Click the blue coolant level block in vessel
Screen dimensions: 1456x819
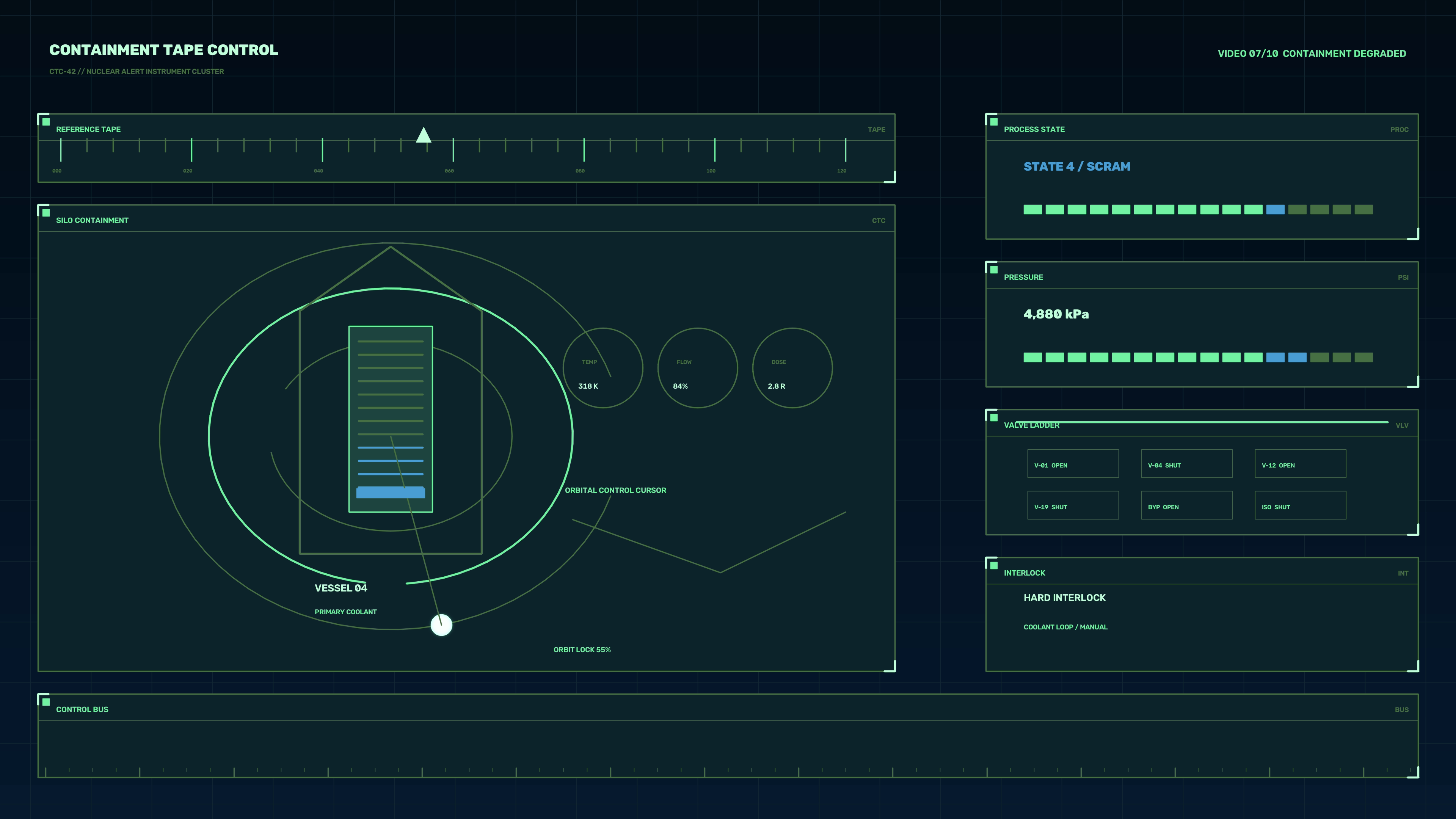pyautogui.click(x=391, y=492)
